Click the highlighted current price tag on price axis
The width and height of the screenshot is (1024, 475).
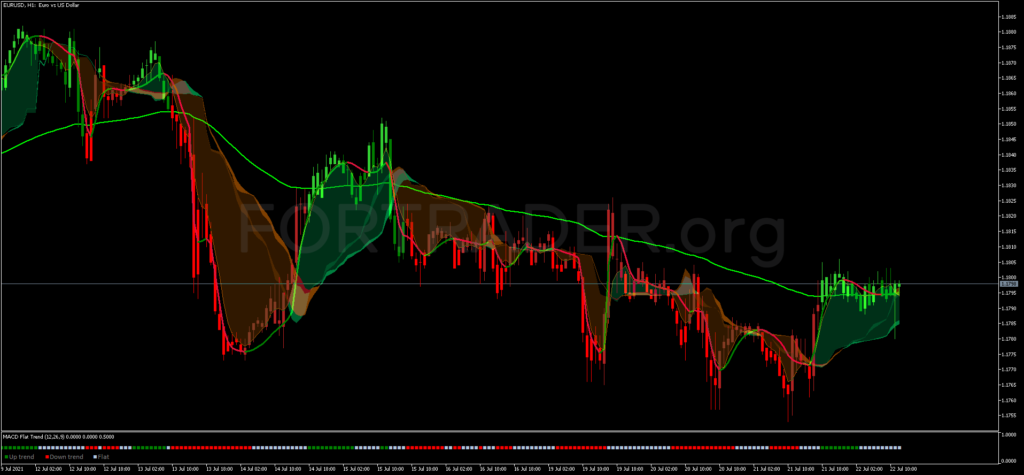tap(1011, 284)
